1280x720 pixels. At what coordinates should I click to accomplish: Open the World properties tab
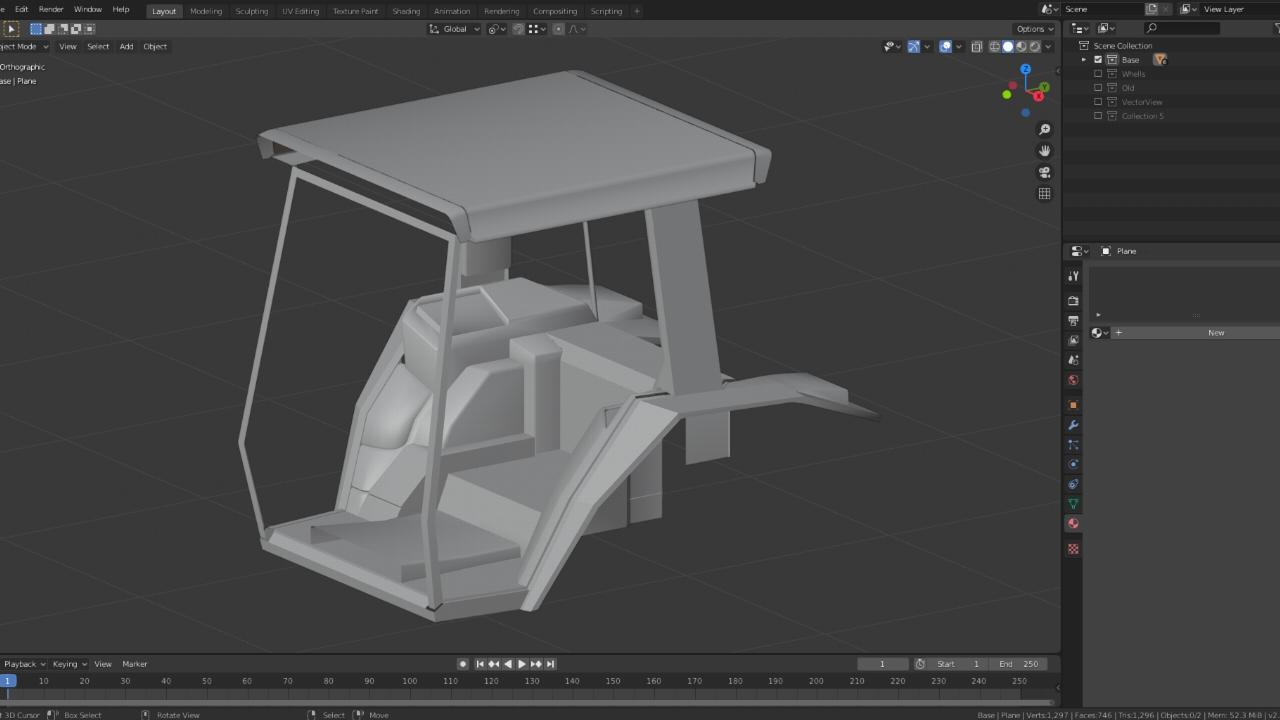[x=1073, y=380]
